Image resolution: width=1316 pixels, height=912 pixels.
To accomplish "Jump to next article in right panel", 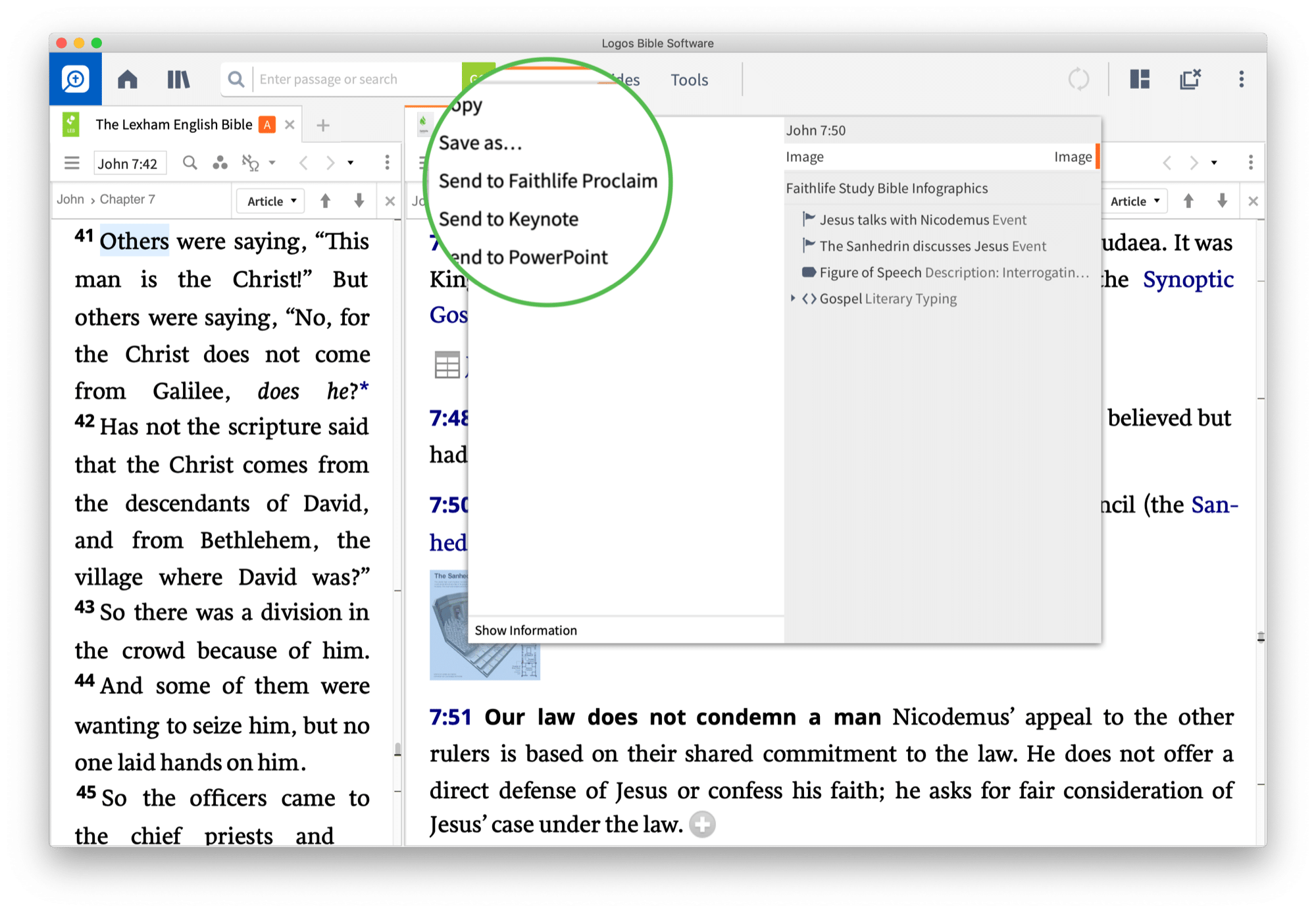I will 1222,201.
